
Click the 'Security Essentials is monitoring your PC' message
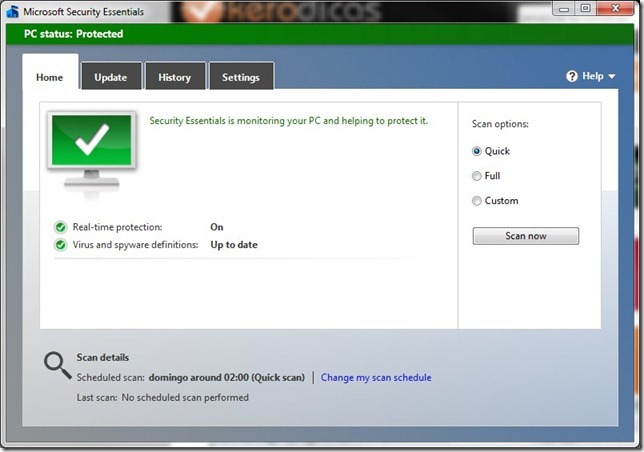click(288, 121)
